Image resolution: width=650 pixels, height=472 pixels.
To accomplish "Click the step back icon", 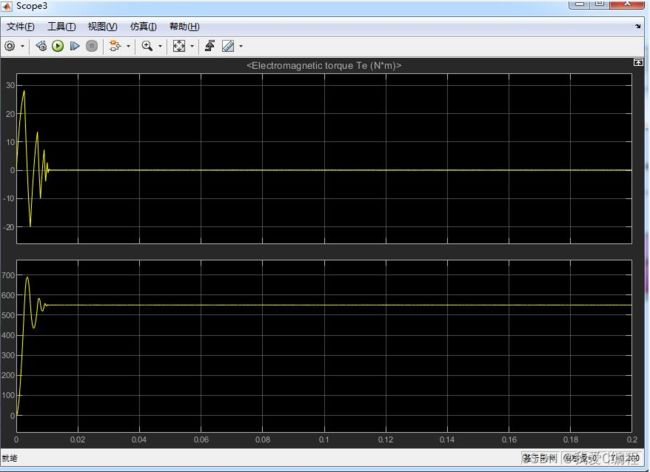I will pyautogui.click(x=41, y=46).
